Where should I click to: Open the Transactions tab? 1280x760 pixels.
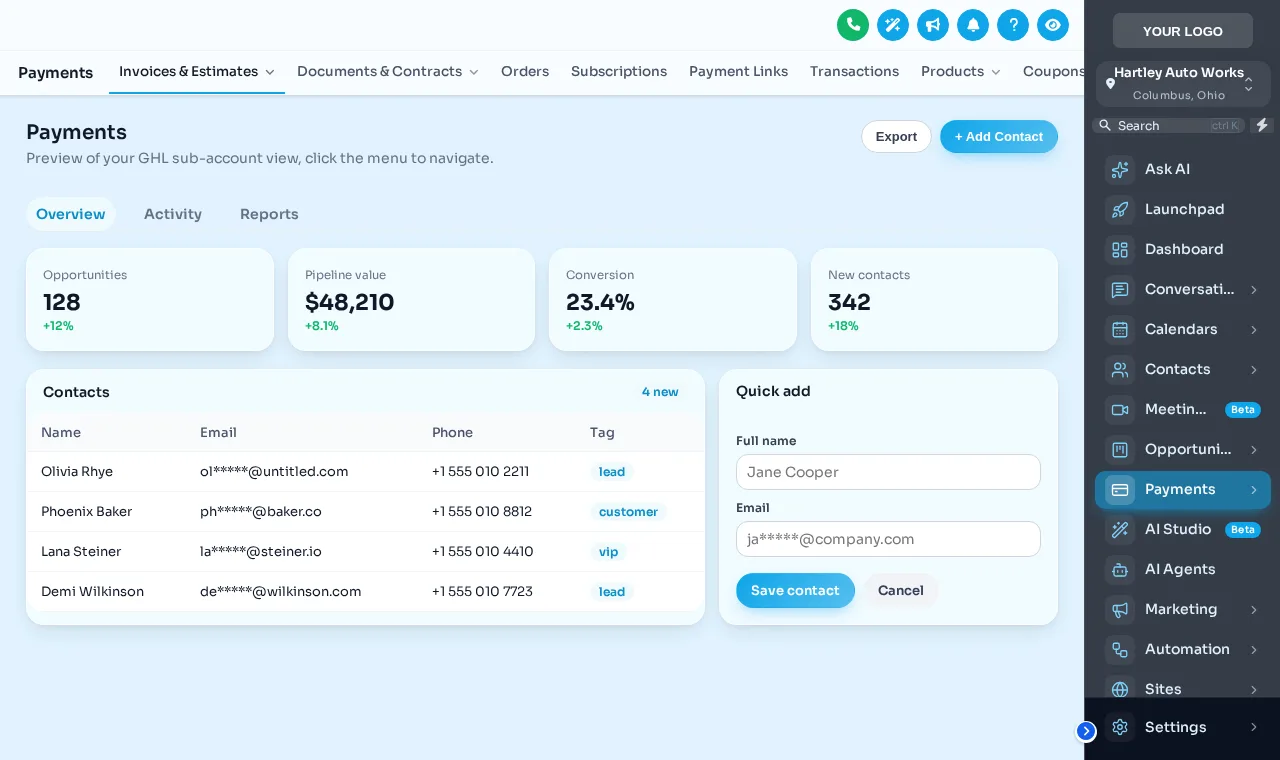(x=854, y=72)
